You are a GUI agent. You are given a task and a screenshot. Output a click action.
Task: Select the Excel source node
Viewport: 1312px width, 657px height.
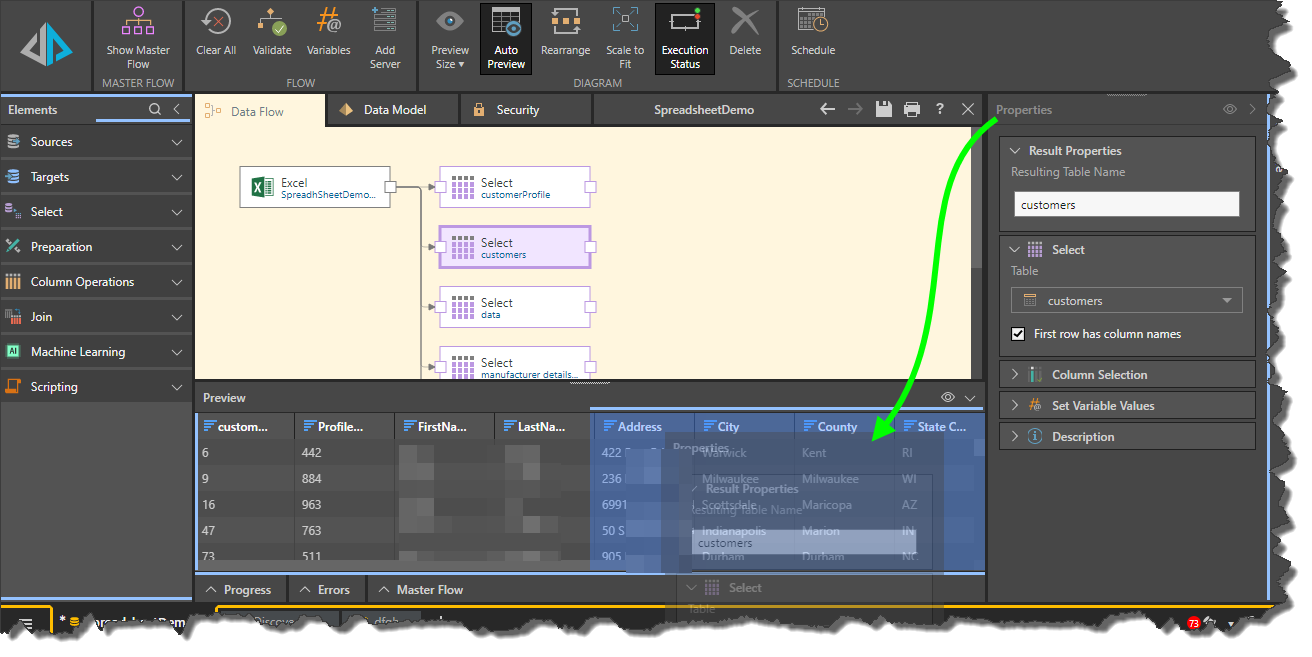click(x=314, y=188)
